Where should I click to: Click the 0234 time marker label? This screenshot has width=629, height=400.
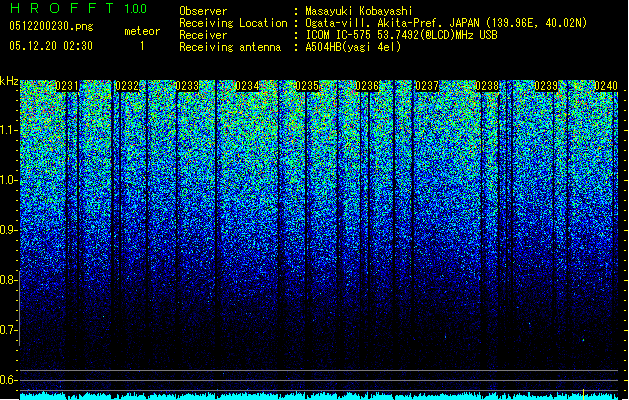tap(247, 86)
